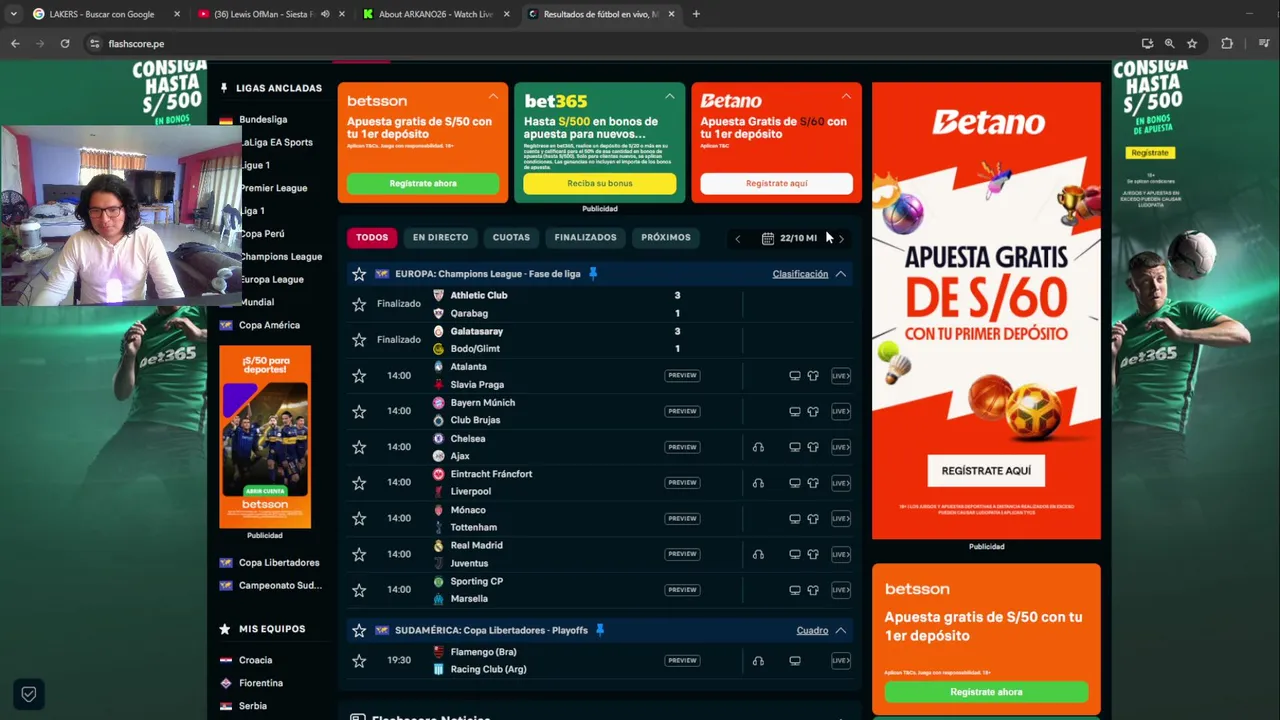Click PREVIEW button for Chelsea vs Ajax
This screenshot has width=1280, height=720.
click(x=682, y=447)
